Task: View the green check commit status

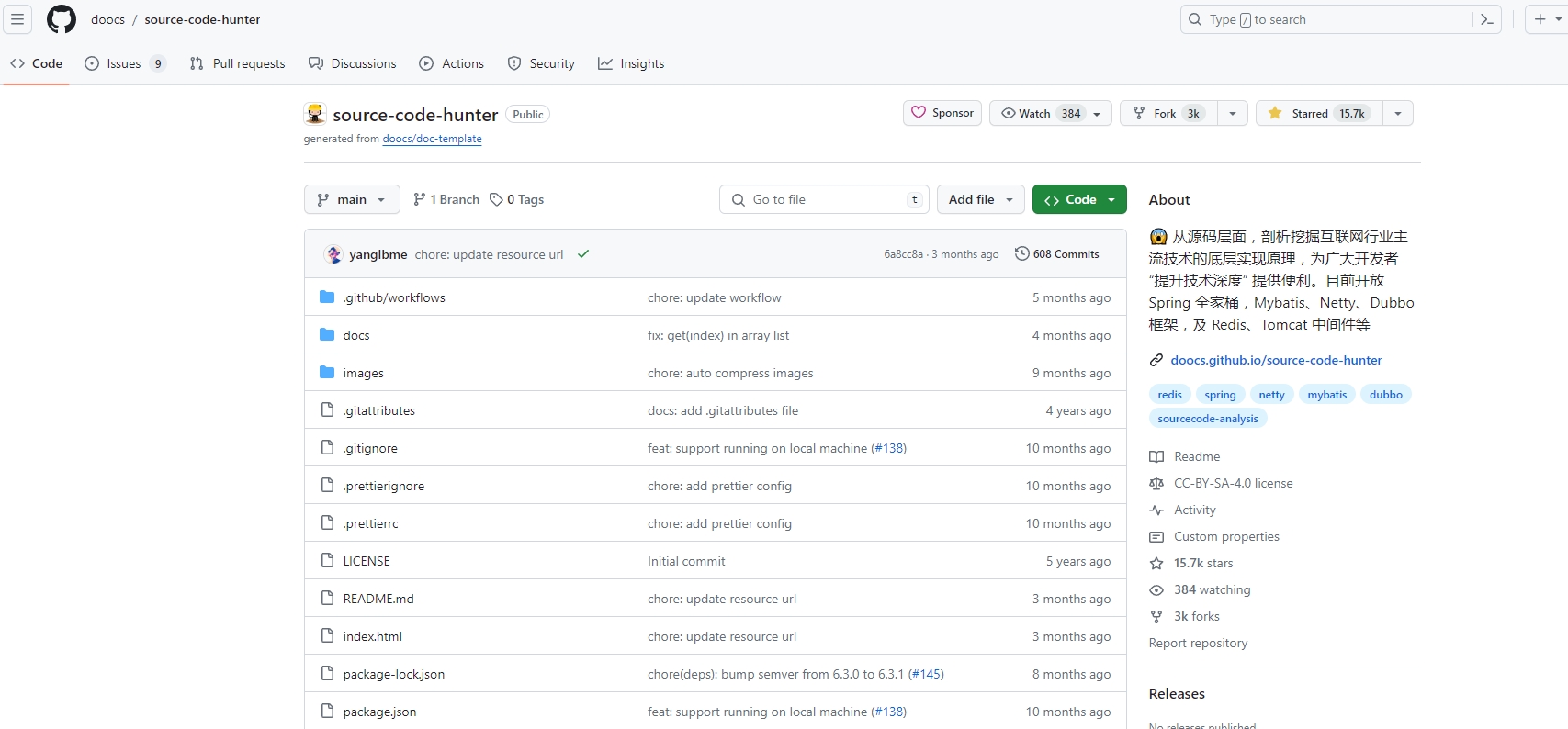Action: click(583, 254)
